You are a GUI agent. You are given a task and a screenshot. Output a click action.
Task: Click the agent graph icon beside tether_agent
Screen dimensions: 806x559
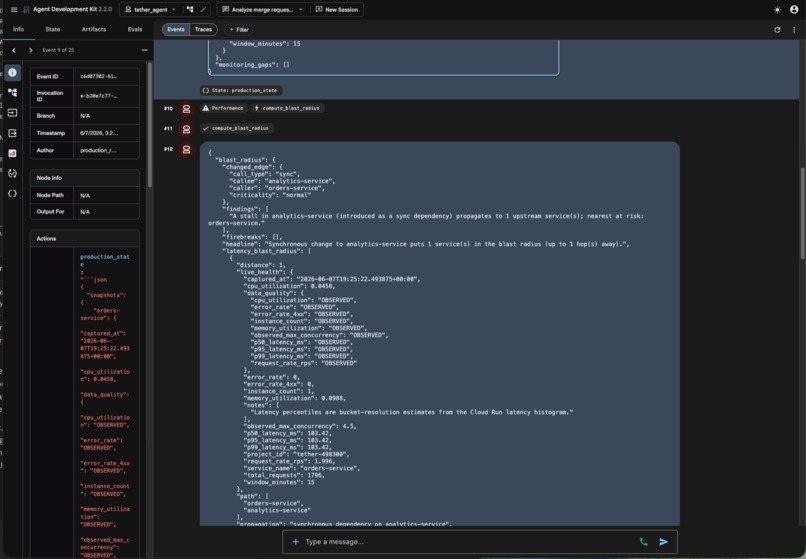(x=190, y=9)
